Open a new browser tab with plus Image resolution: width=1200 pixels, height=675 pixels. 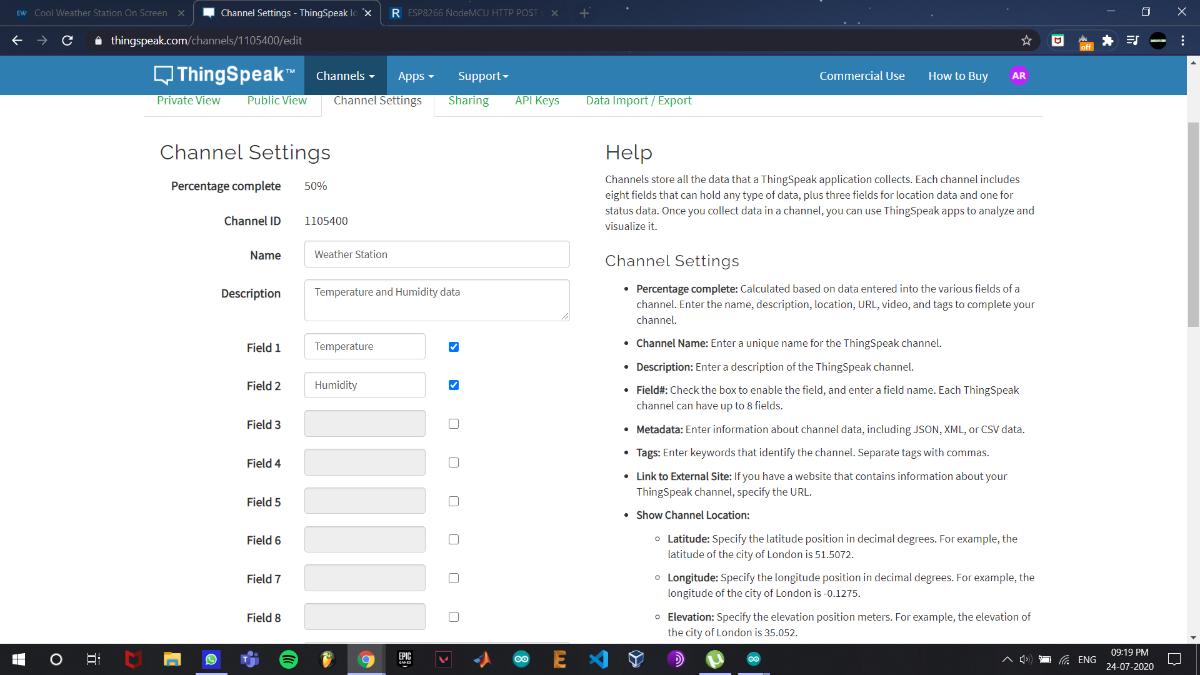(584, 13)
